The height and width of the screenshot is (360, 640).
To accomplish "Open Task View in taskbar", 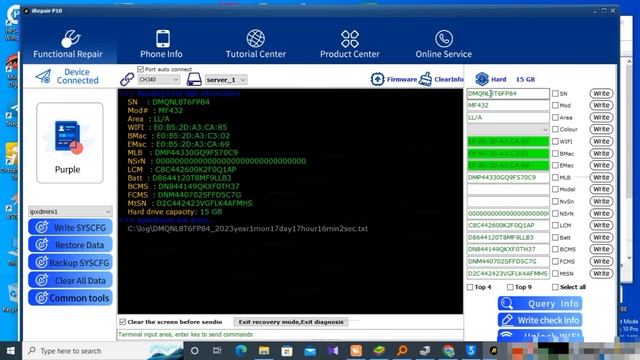I will (x=217, y=351).
